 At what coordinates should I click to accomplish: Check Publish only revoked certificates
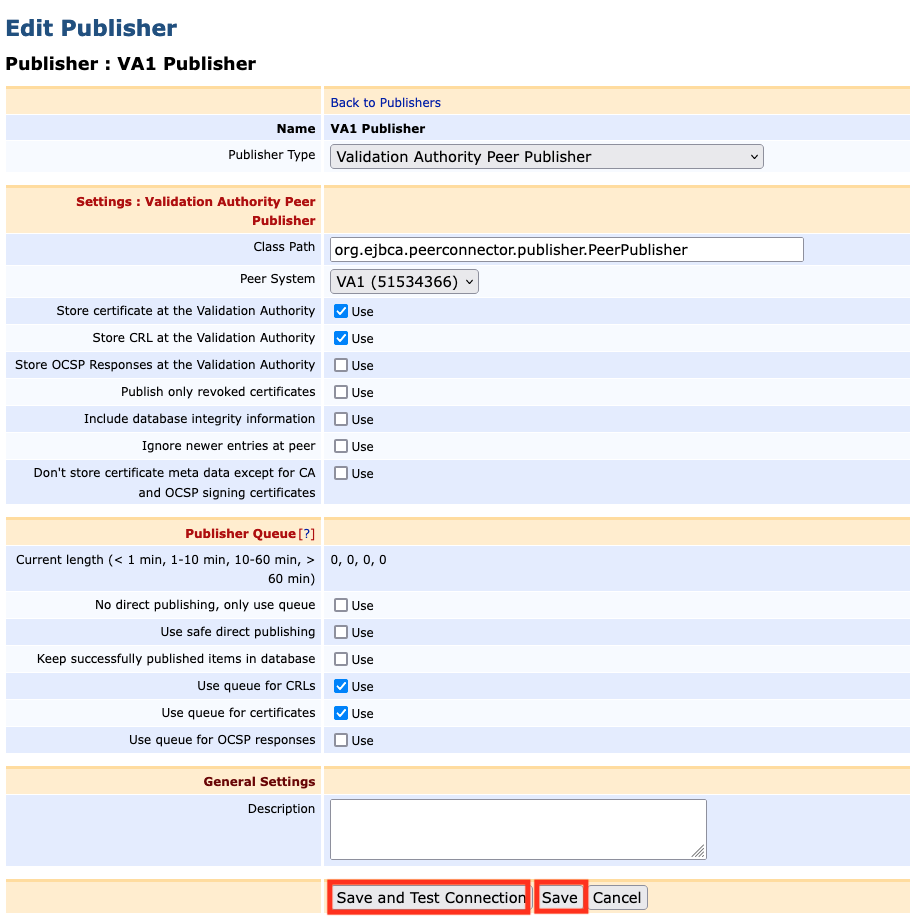point(341,392)
